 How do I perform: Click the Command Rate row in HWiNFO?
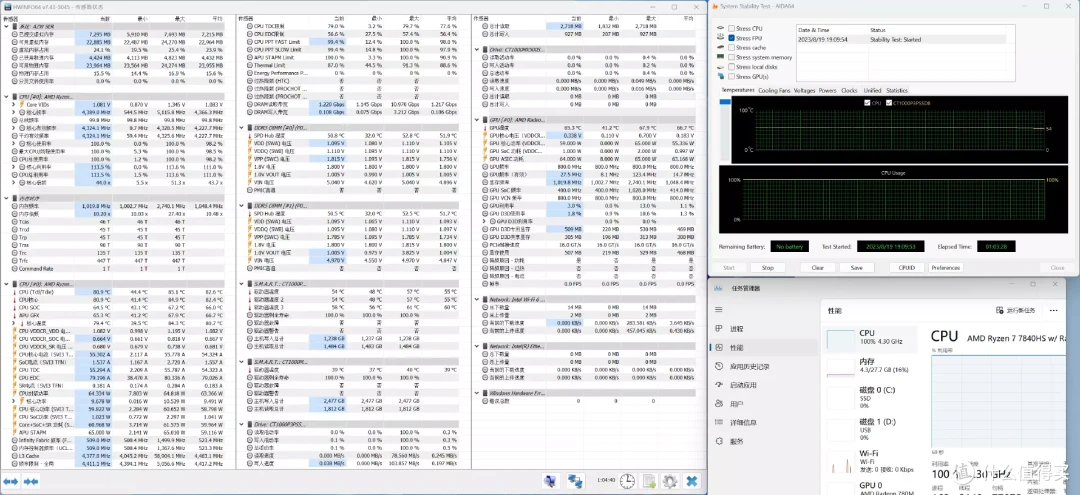tap(113, 268)
